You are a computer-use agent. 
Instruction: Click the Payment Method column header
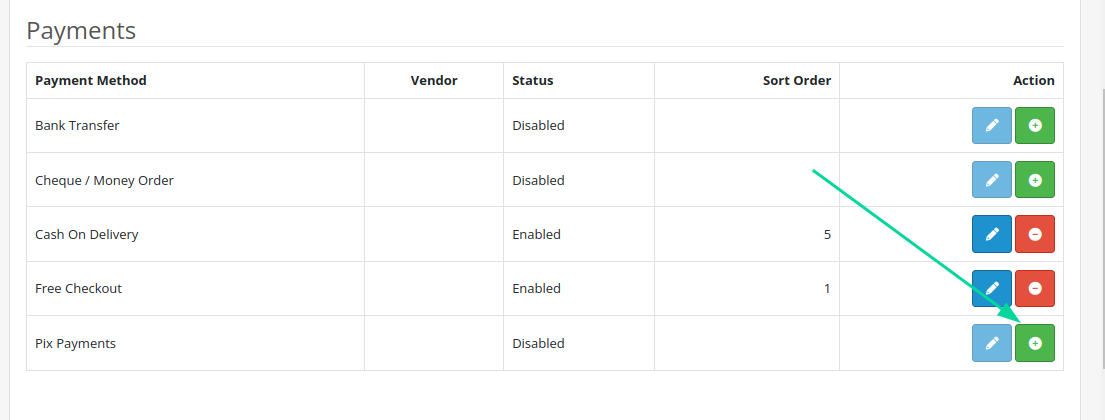91,80
